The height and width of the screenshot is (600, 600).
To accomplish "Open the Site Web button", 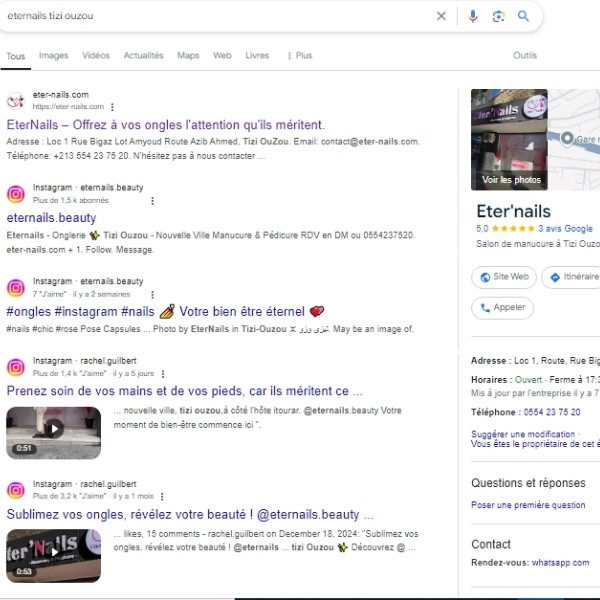I will tap(503, 277).
